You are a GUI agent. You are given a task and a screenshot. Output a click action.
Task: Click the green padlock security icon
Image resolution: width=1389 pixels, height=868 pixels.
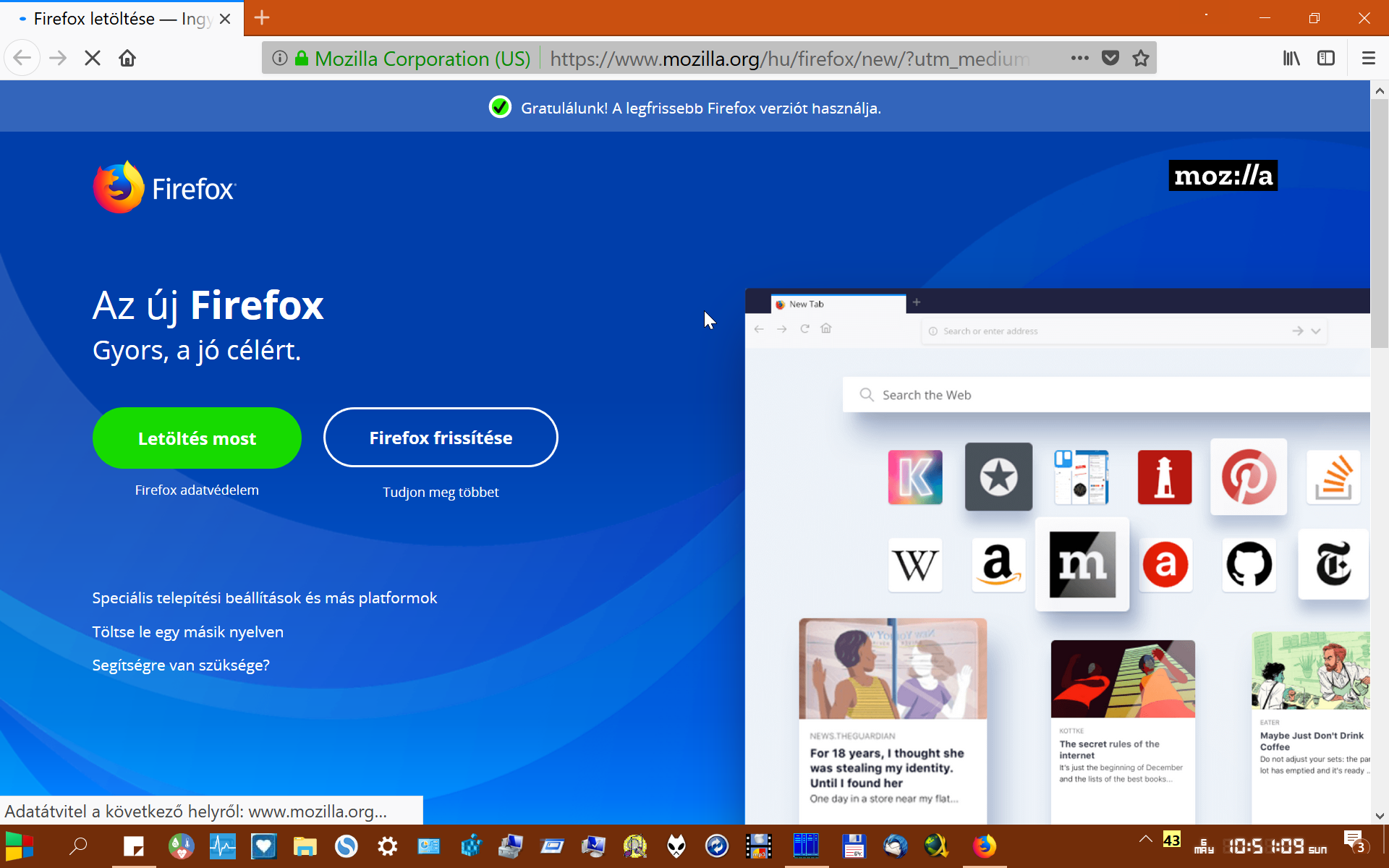302,58
